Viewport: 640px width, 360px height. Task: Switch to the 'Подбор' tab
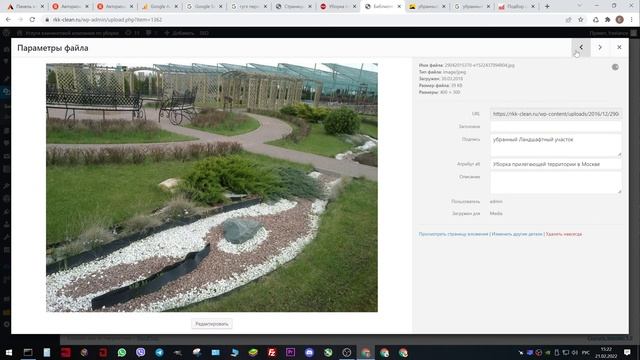point(516,7)
